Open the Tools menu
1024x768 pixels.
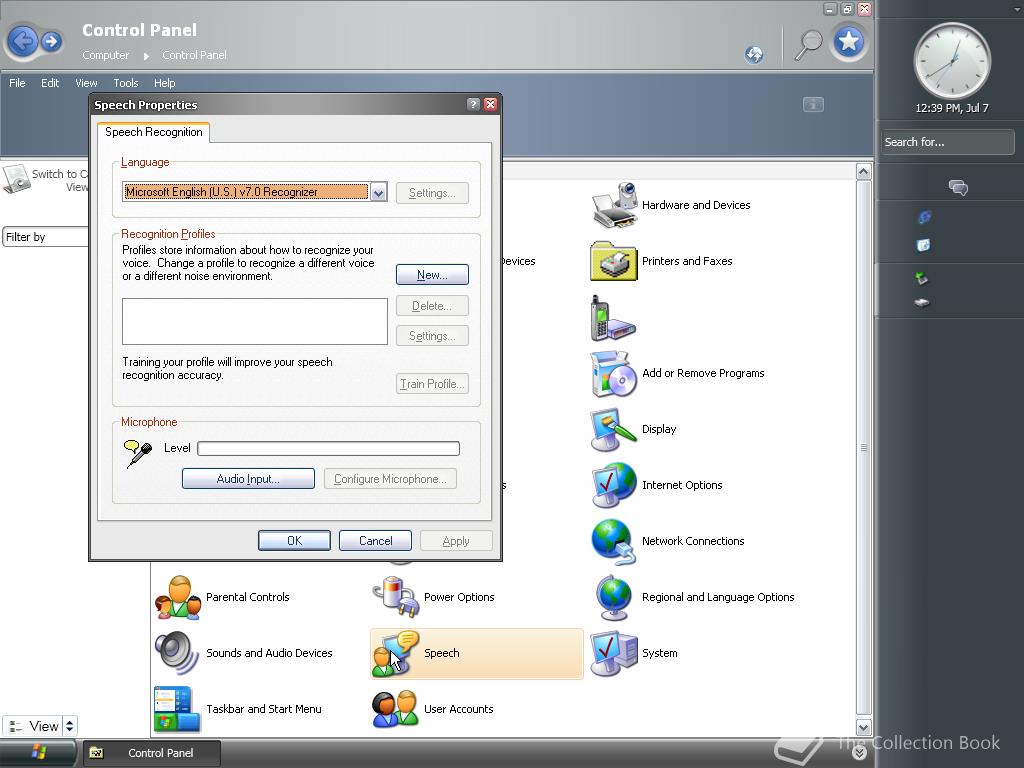pos(125,83)
